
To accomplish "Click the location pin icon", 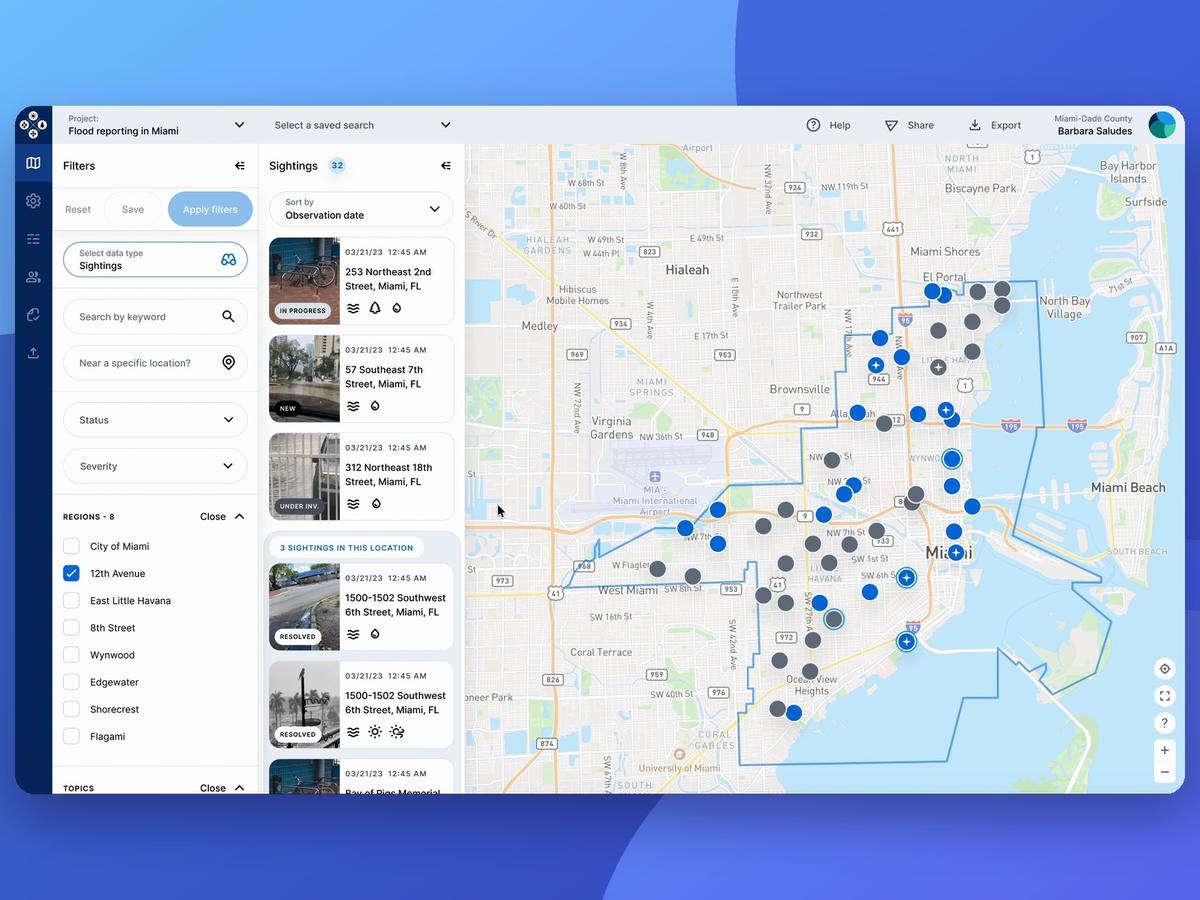I will pos(228,363).
